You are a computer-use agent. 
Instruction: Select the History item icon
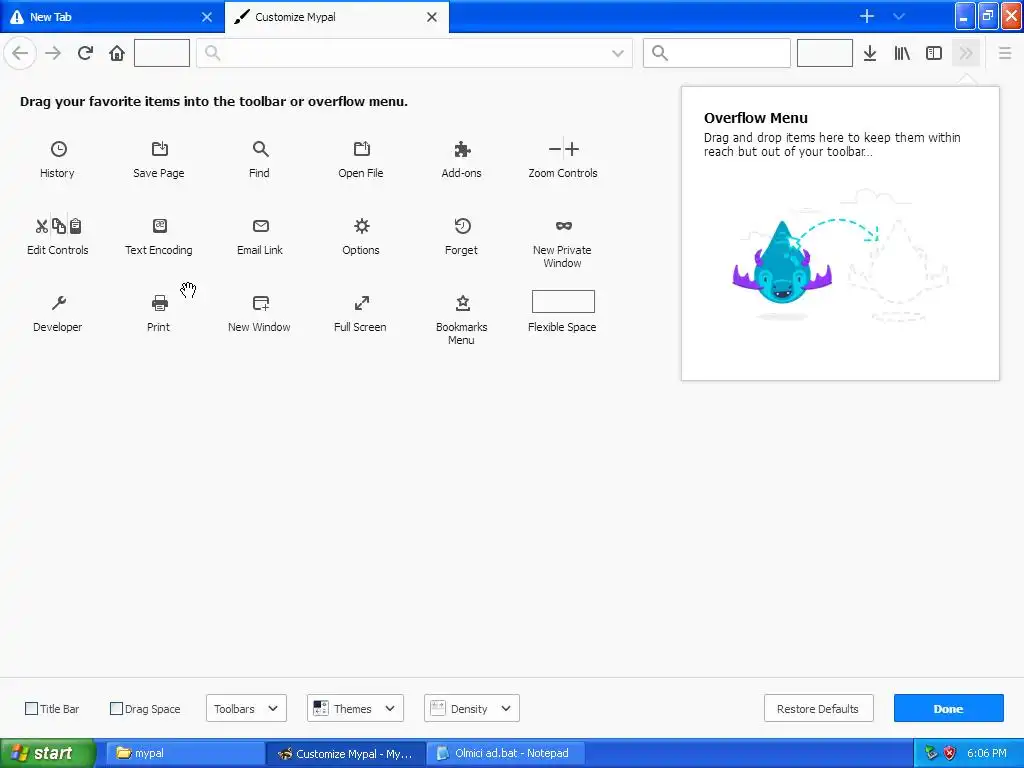pyautogui.click(x=59, y=150)
